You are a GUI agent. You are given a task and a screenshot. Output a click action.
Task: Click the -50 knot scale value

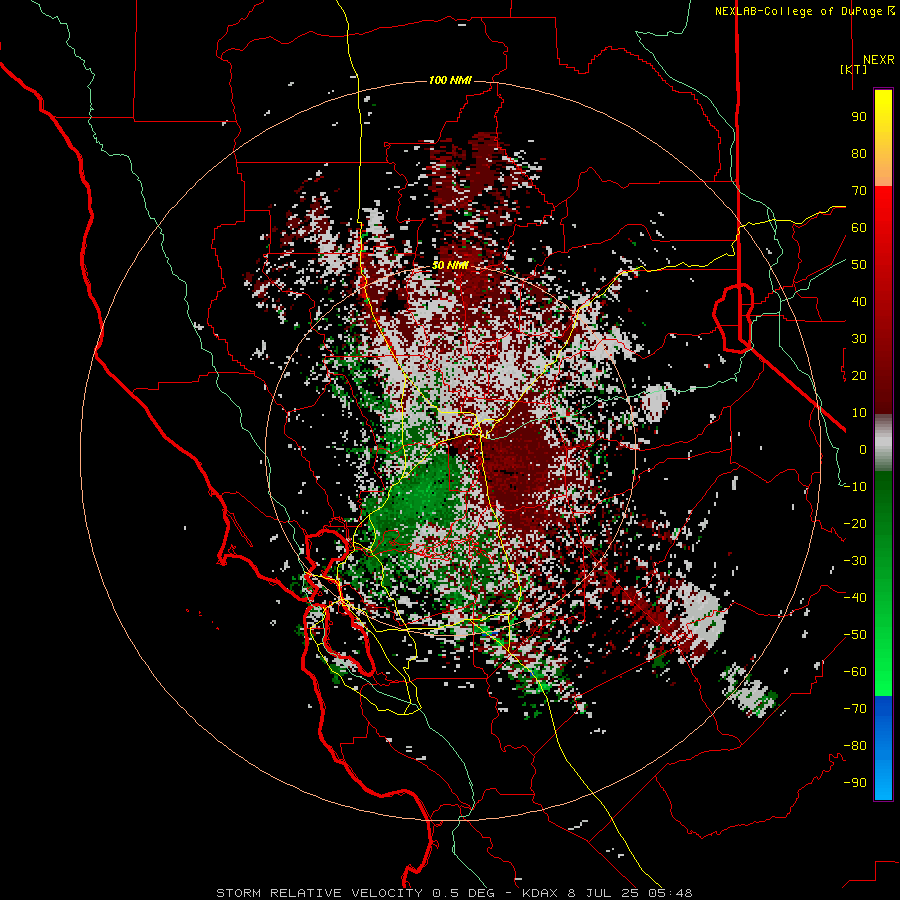855,635
